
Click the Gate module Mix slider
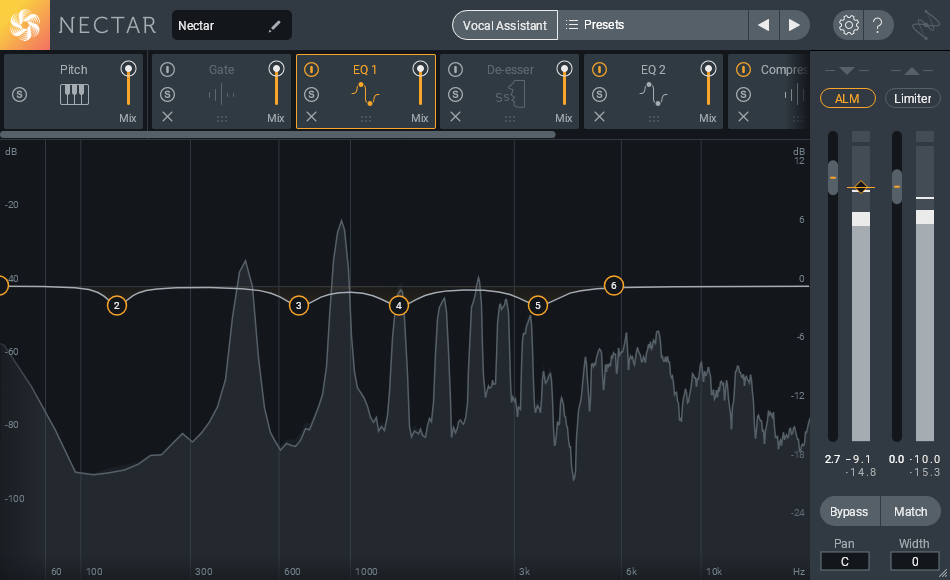pyautogui.click(x=276, y=84)
